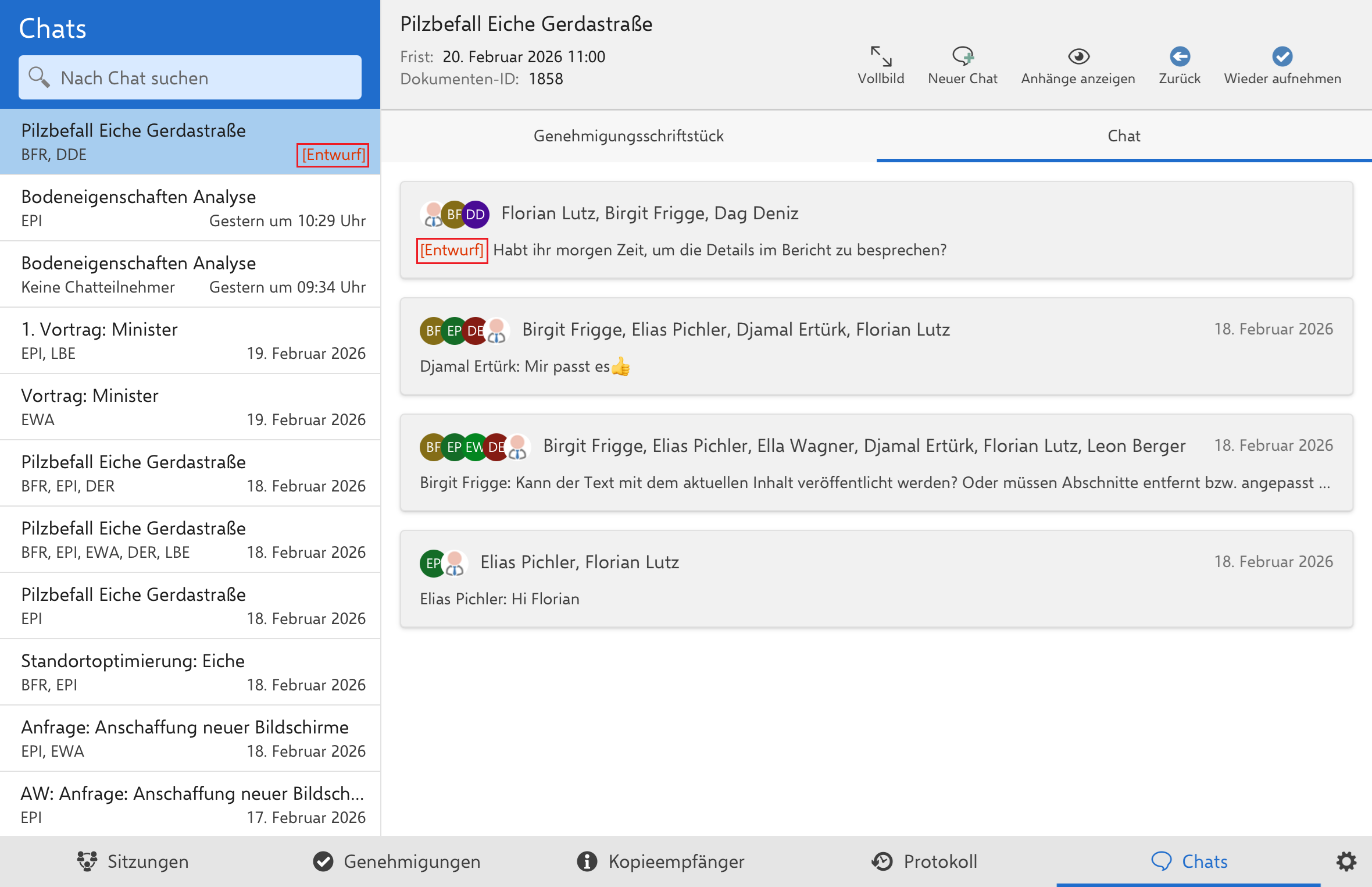
Task: Go to Kopieempfänger section
Action: 661,861
